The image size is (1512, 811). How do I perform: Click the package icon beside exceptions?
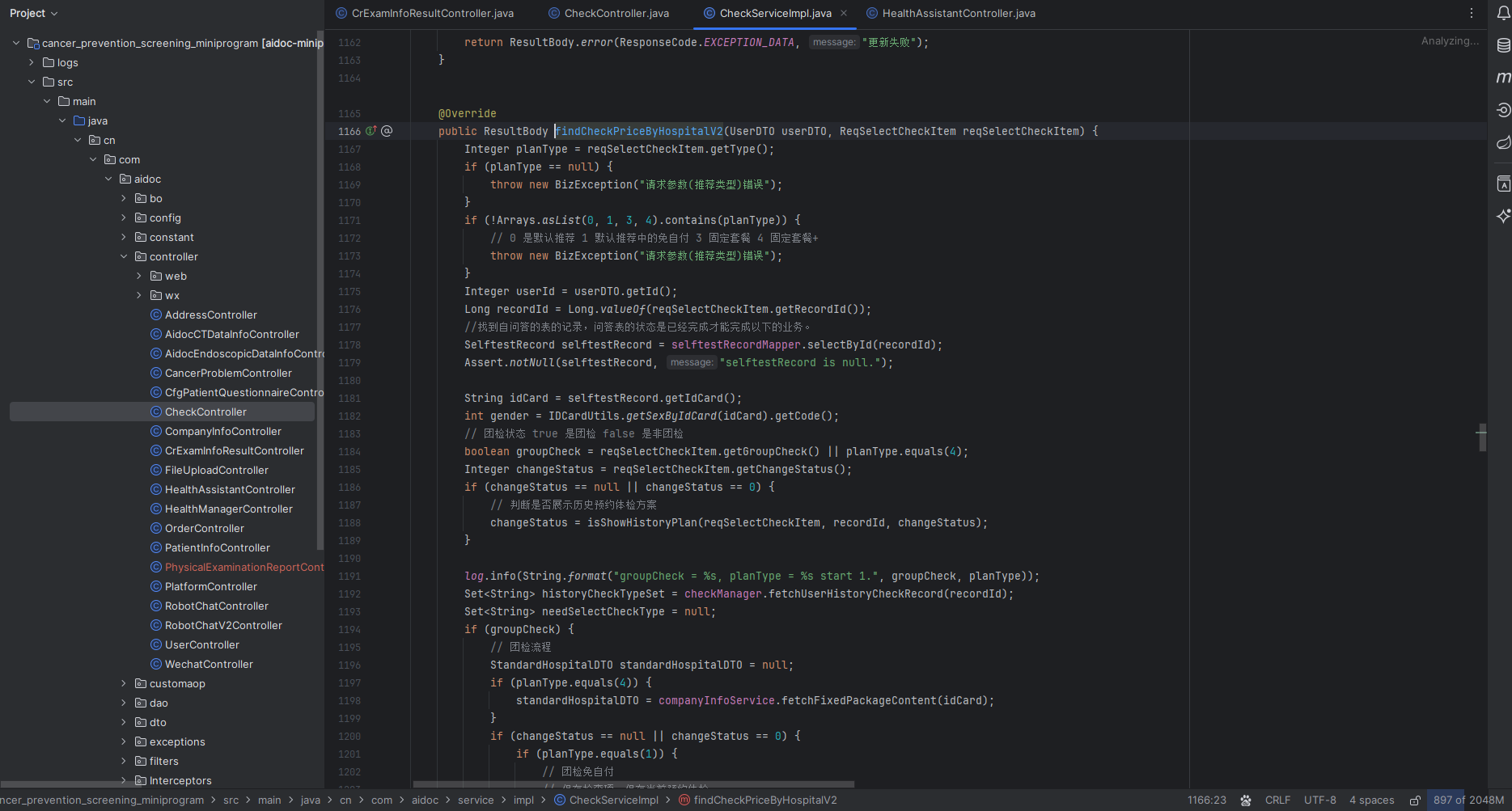point(141,741)
